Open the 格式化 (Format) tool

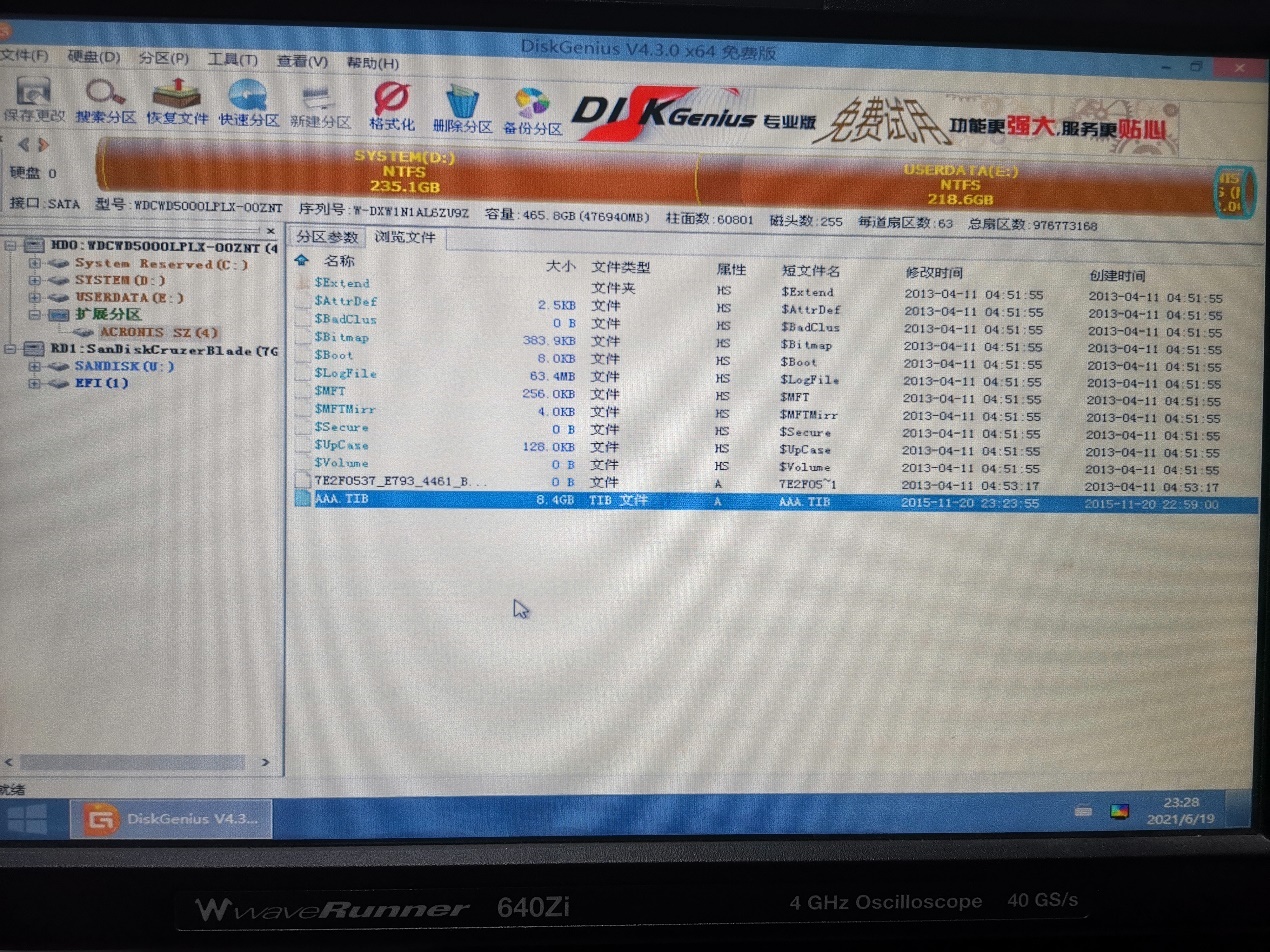pyautogui.click(x=390, y=103)
